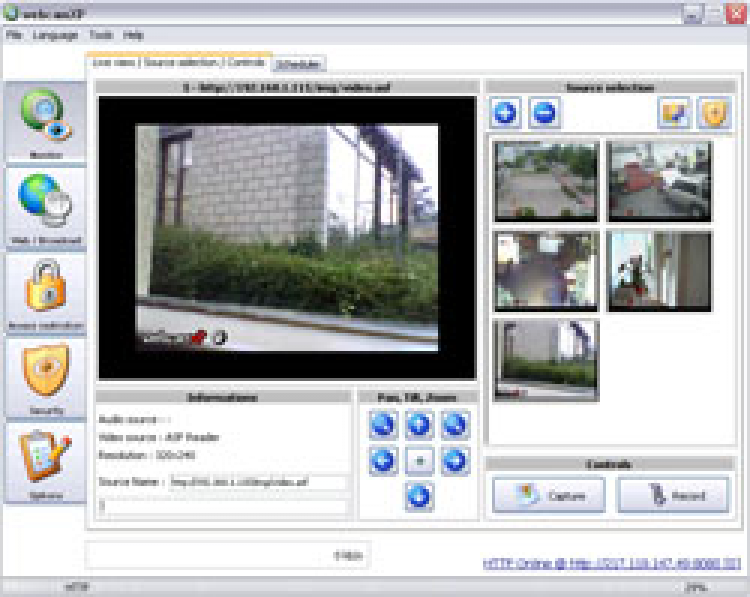The image size is (750, 597).
Task: Open the Security shield sidebar section
Action: point(45,378)
